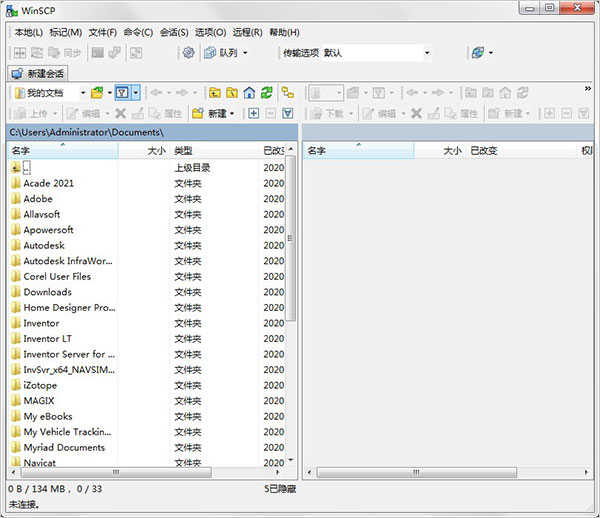Open the transfer settings preset combo box
Image resolution: width=600 pixels, height=518 pixels.
point(377,53)
